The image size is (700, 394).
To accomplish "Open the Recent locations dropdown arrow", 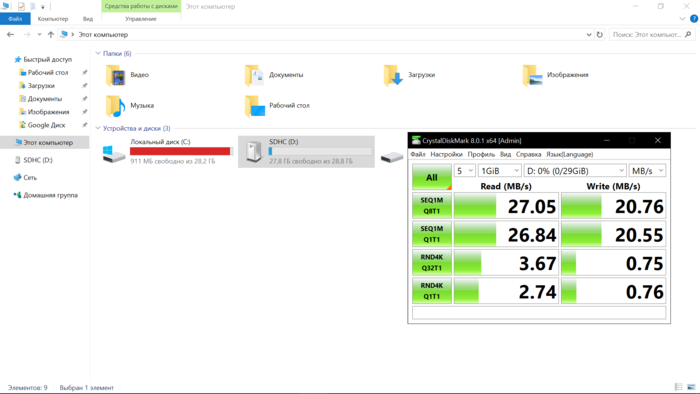I will [39, 34].
